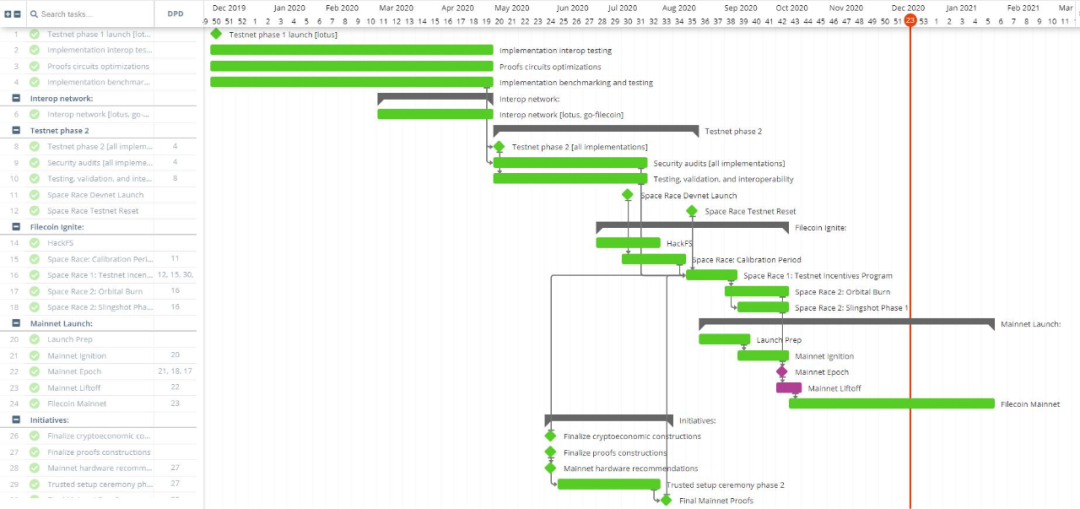Viewport: 1080px width, 509px height.
Task: Collapse the Filecoin Ignite group
Action: (16, 227)
